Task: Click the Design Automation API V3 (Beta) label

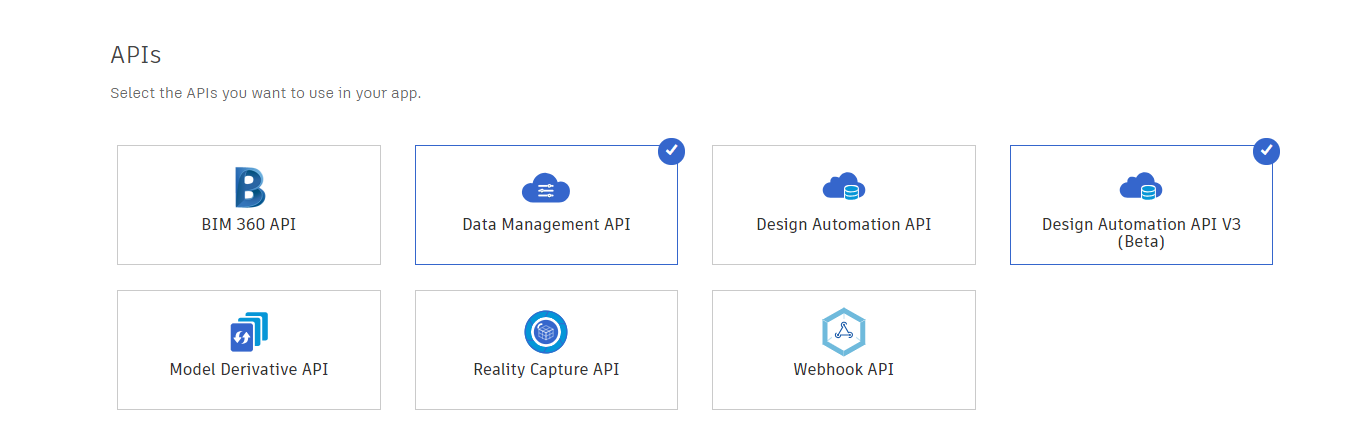Action: pos(1141,233)
